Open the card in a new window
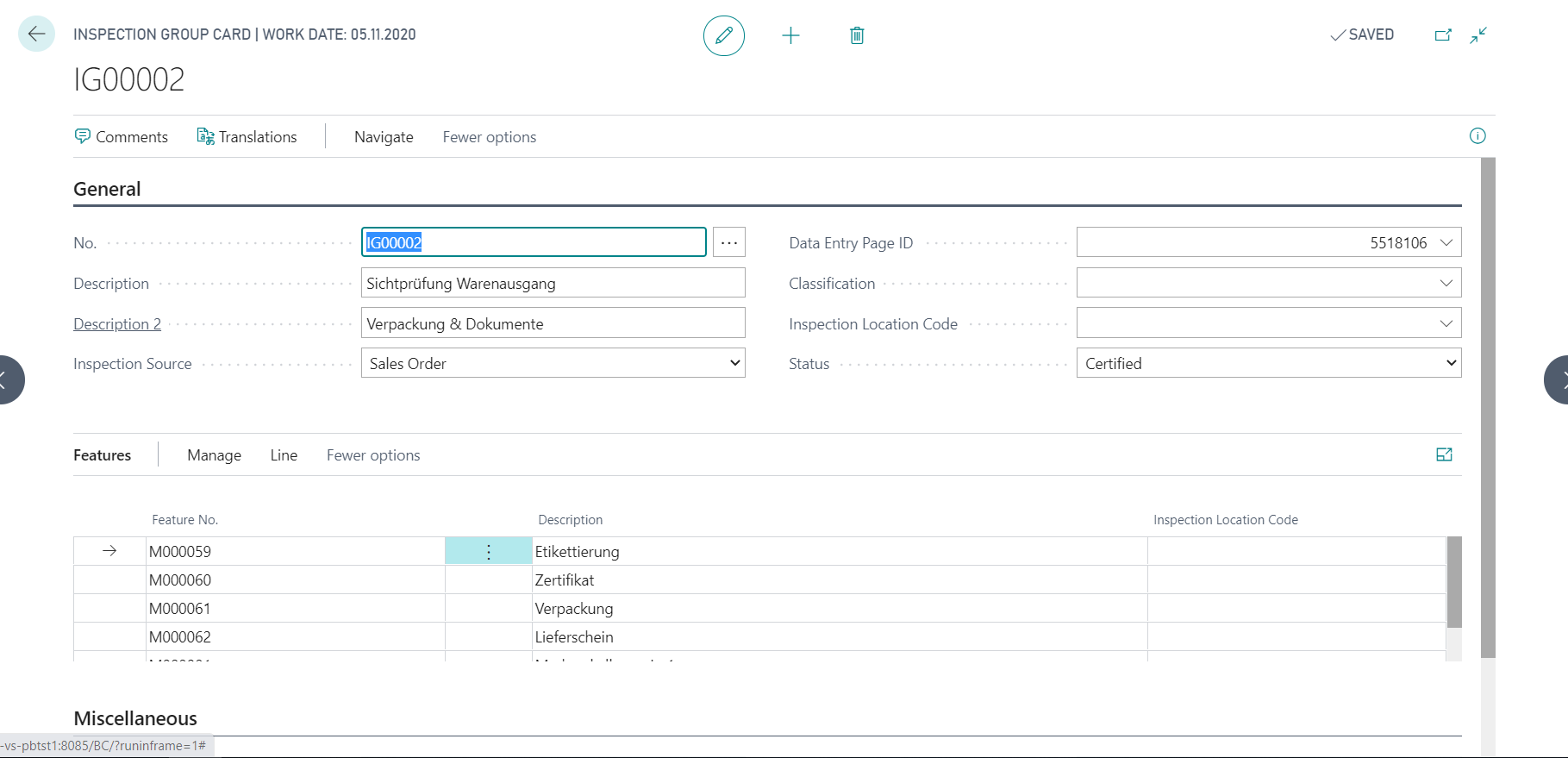 [1443, 35]
